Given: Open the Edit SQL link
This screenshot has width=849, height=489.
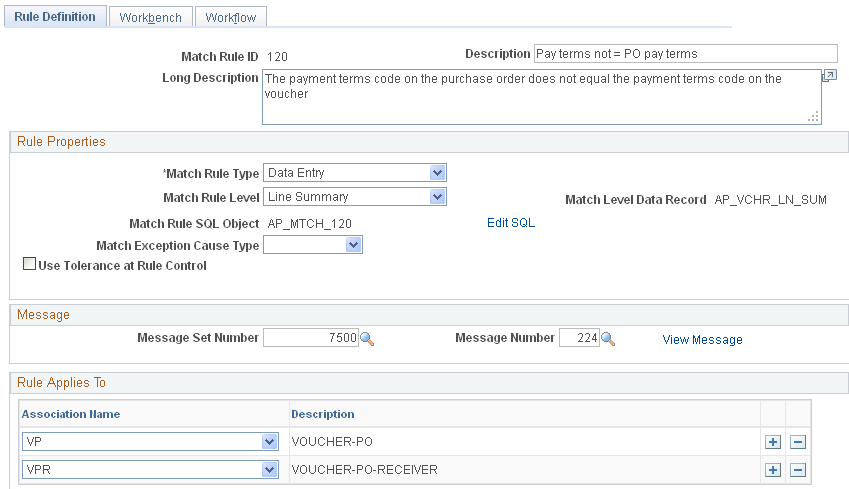Looking at the screenshot, I should 511,223.
